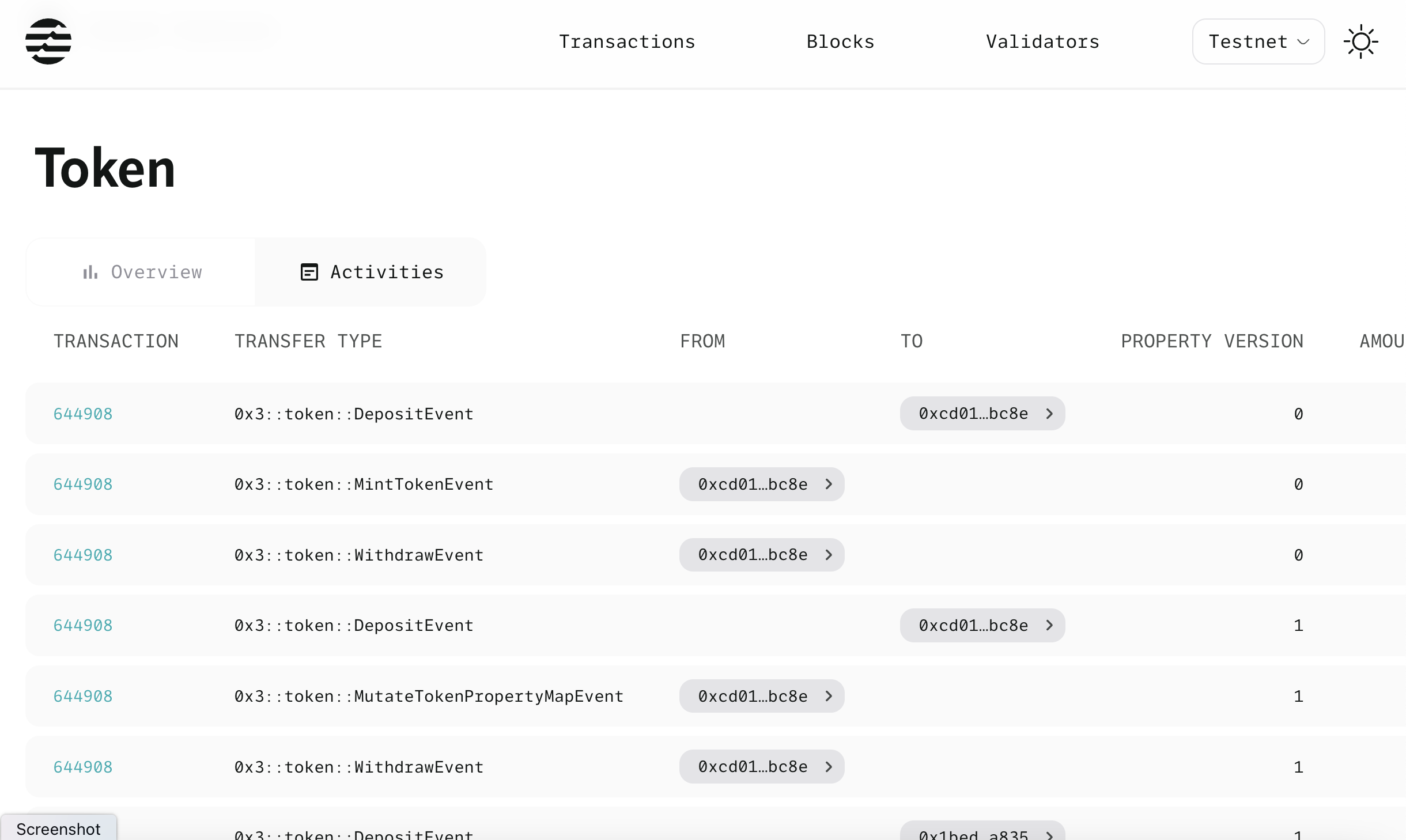
Task: Click the arrow icon on the MintTokenEvent address chip
Action: pyautogui.click(x=828, y=485)
